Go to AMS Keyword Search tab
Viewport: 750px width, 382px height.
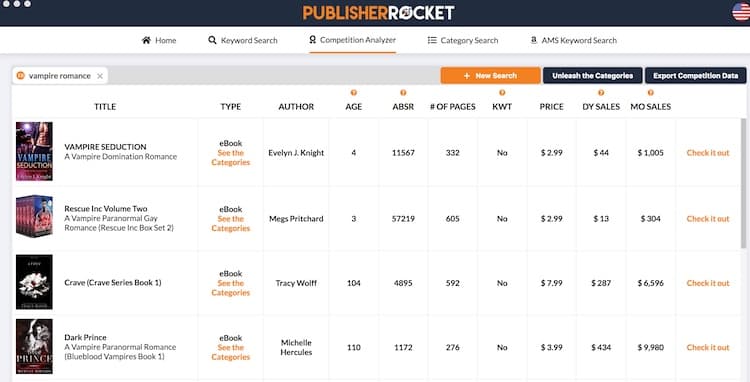point(574,41)
